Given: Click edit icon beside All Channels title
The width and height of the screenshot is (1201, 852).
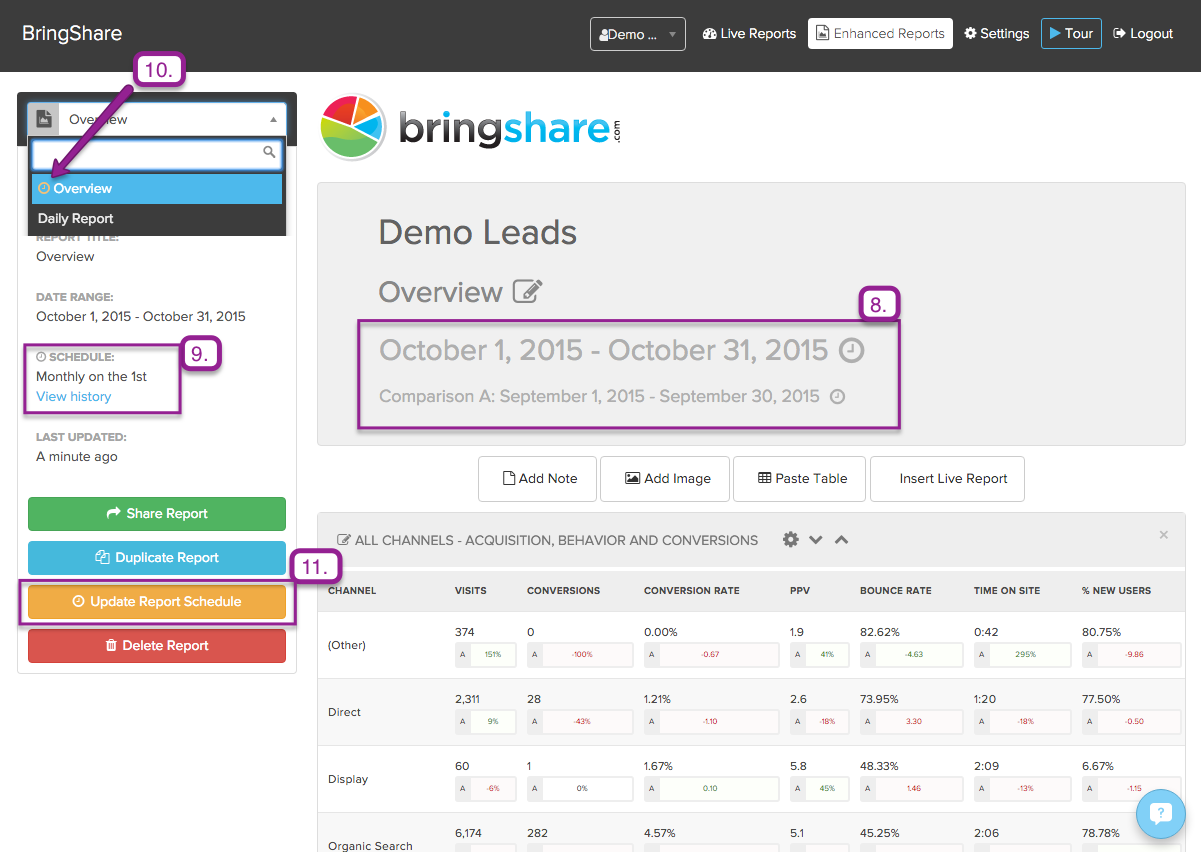Looking at the screenshot, I should [x=344, y=540].
